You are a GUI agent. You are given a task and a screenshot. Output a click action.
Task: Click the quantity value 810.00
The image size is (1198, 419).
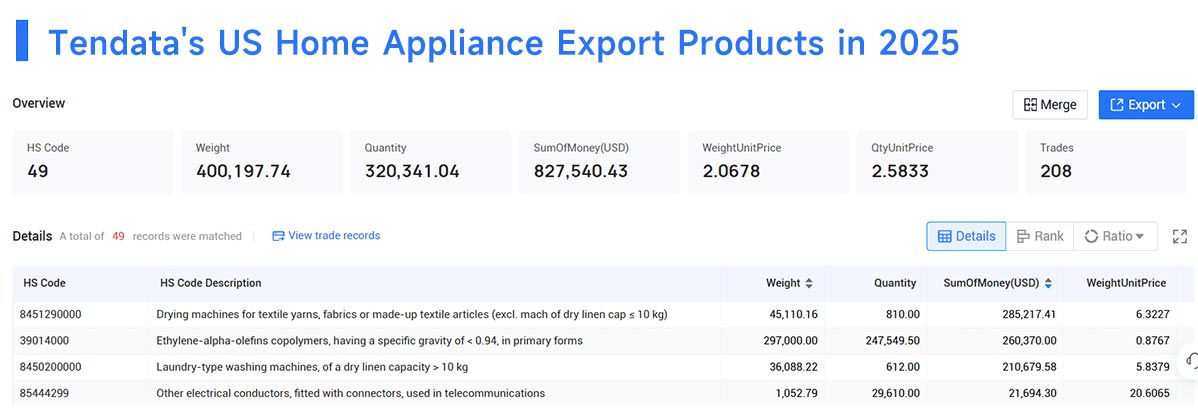[x=903, y=314]
